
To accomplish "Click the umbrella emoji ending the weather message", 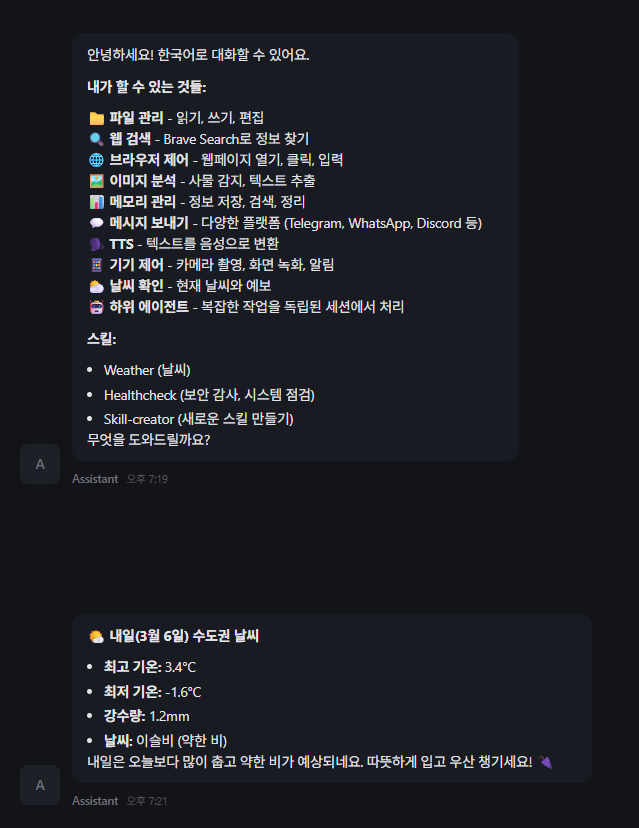I will click(x=546, y=762).
